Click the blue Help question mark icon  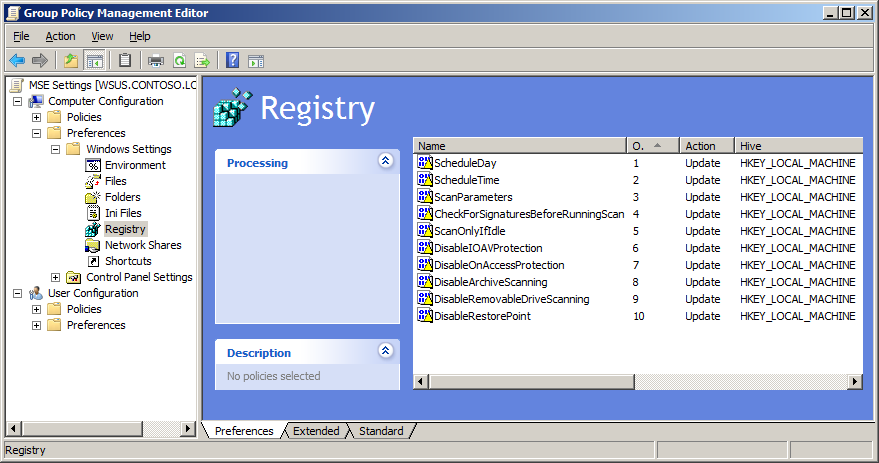pyautogui.click(x=232, y=60)
